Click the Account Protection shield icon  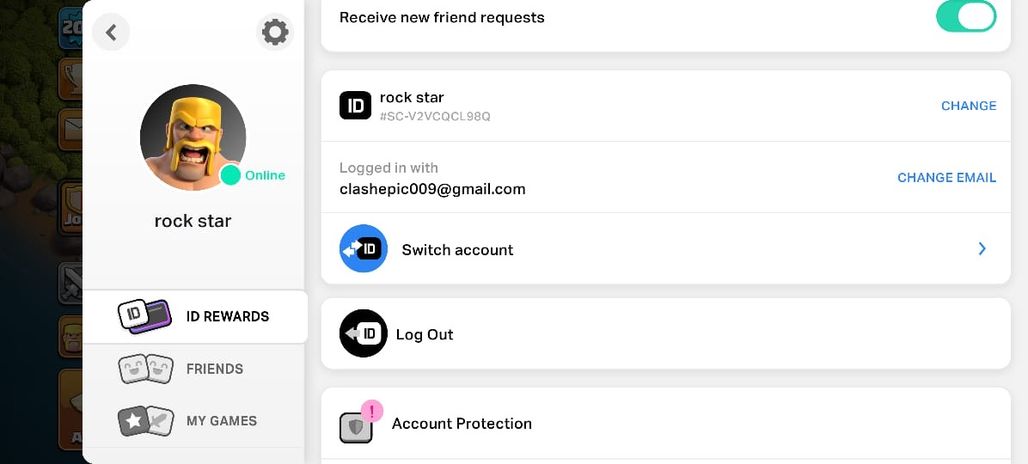point(356,427)
